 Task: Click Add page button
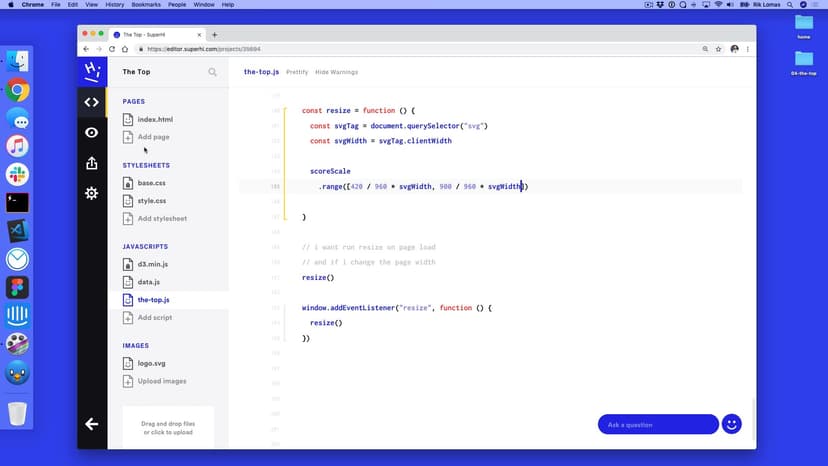153,136
